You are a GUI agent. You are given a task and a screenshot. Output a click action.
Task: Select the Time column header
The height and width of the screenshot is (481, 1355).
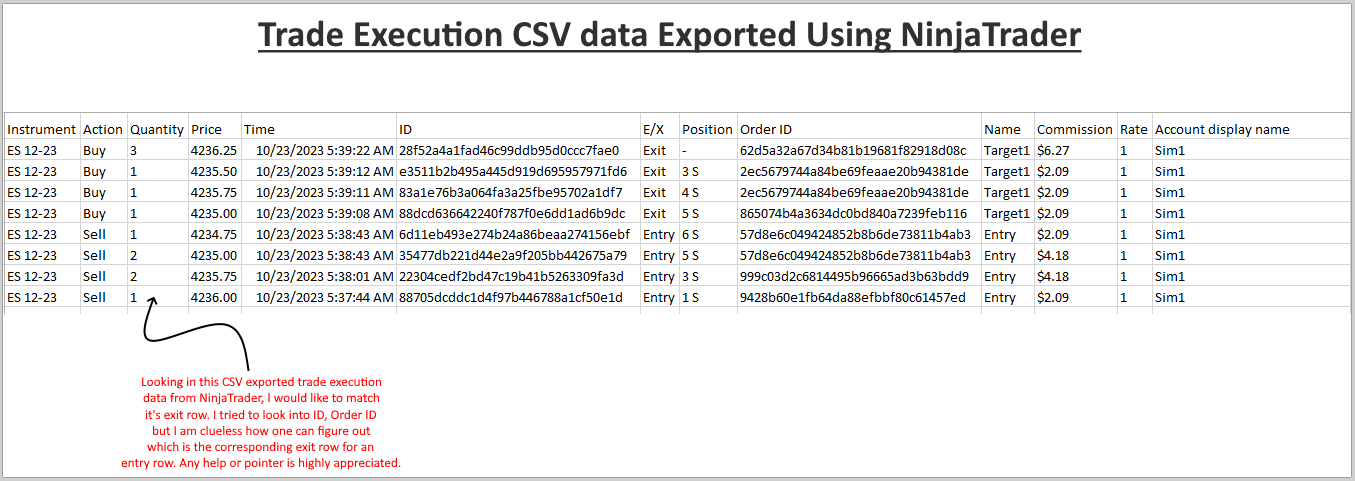pyautogui.click(x=259, y=129)
